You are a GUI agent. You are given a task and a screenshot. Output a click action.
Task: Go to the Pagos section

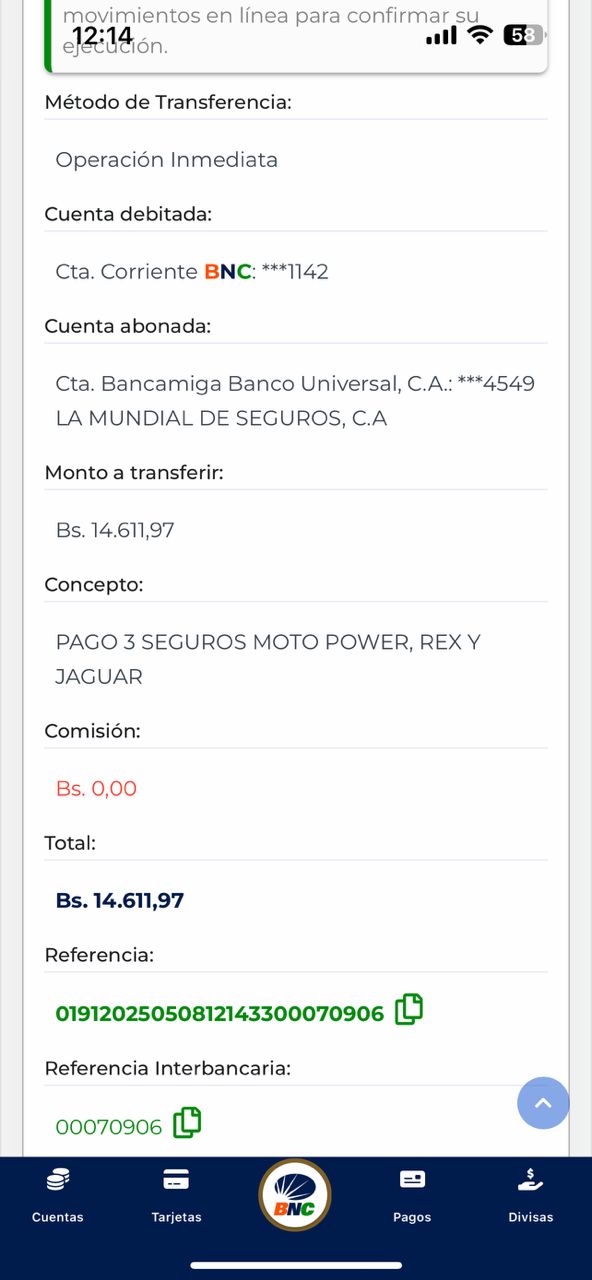point(412,1195)
